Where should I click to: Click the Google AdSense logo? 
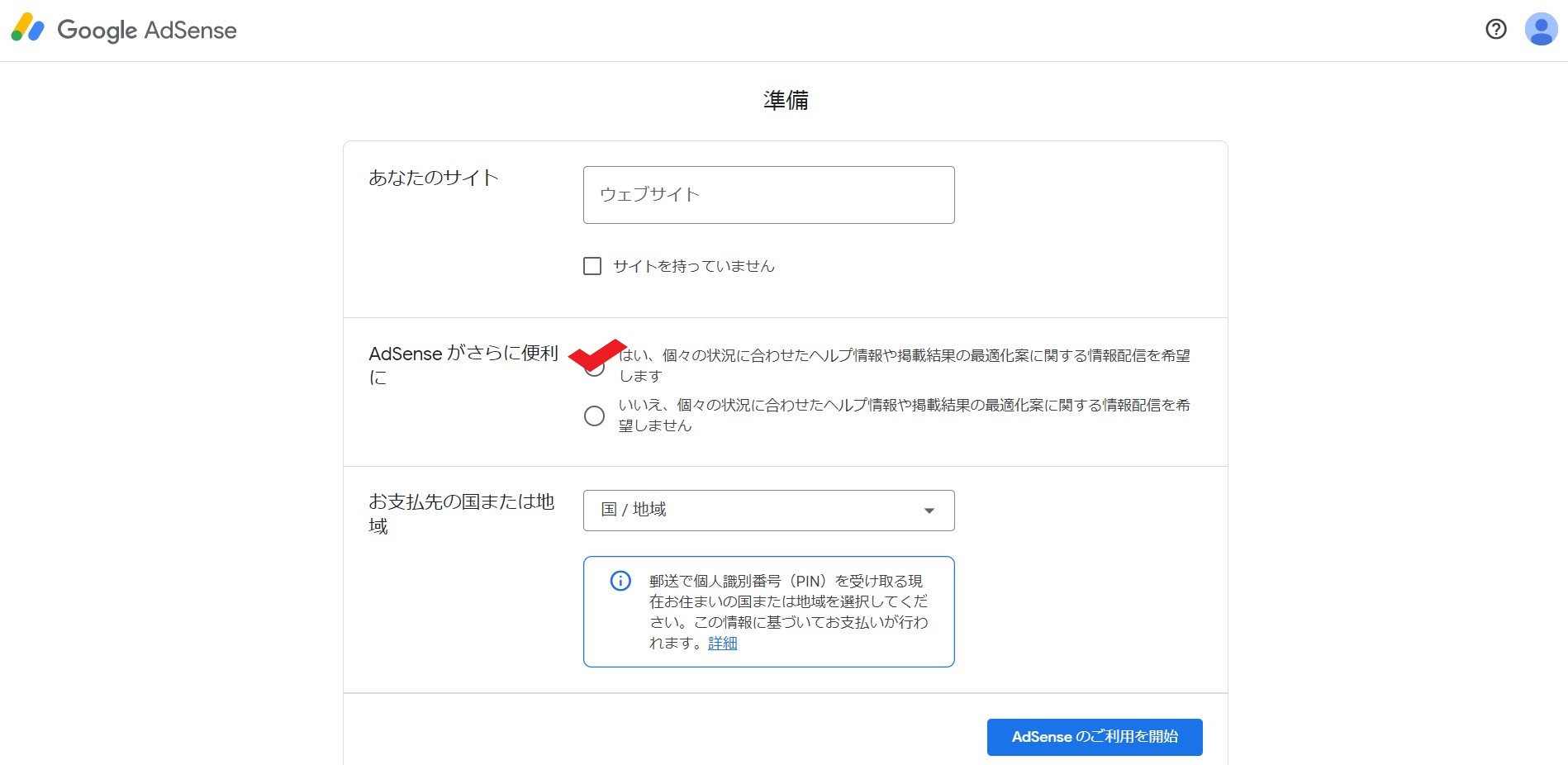point(124,30)
